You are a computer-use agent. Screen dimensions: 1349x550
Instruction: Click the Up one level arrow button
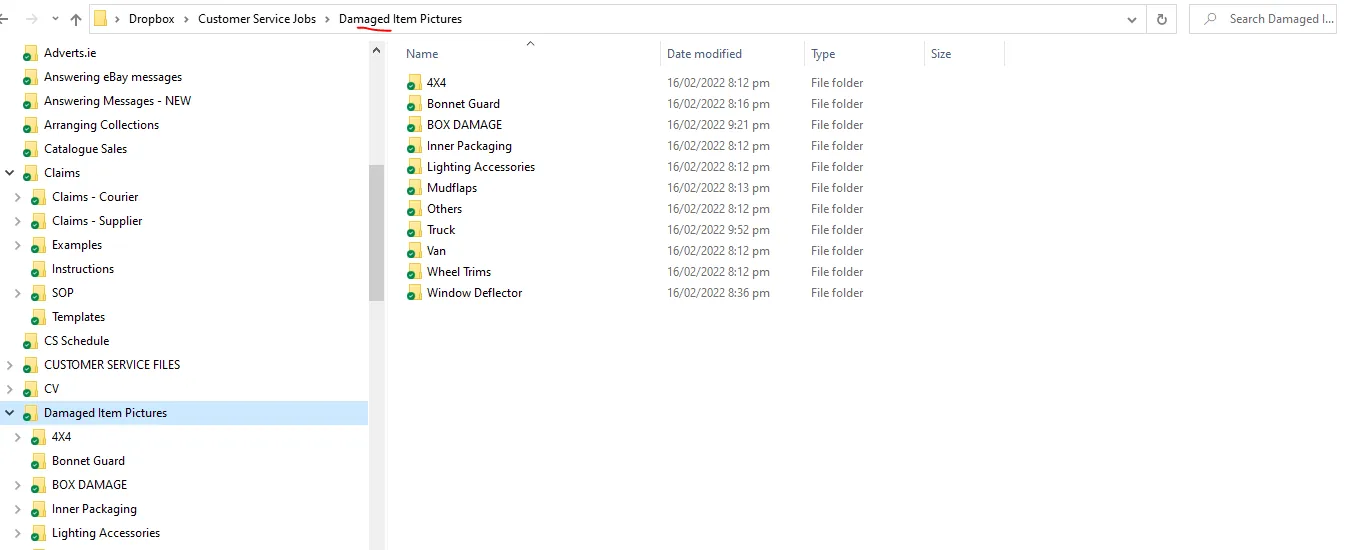76,19
